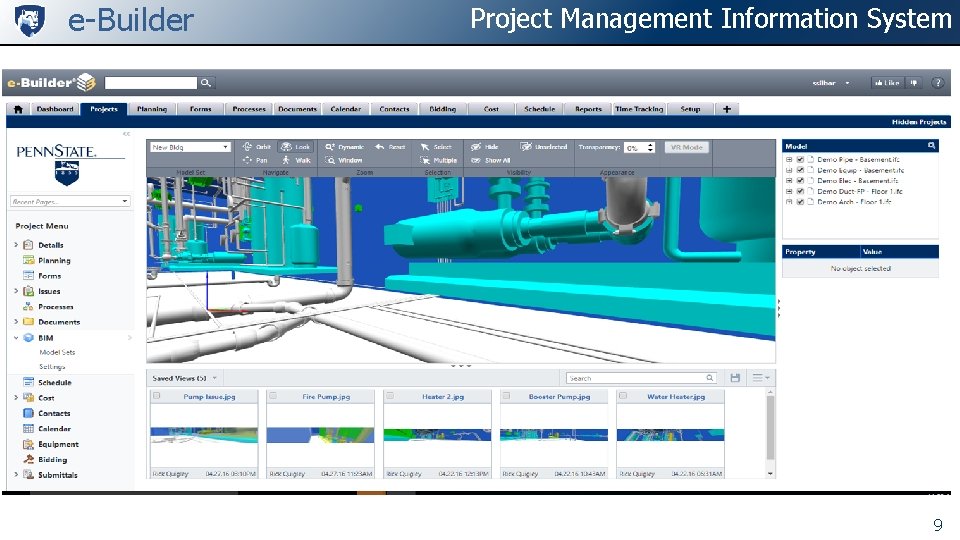Reset the model view
Image resolution: width=960 pixels, height=540 pixels.
click(390, 147)
